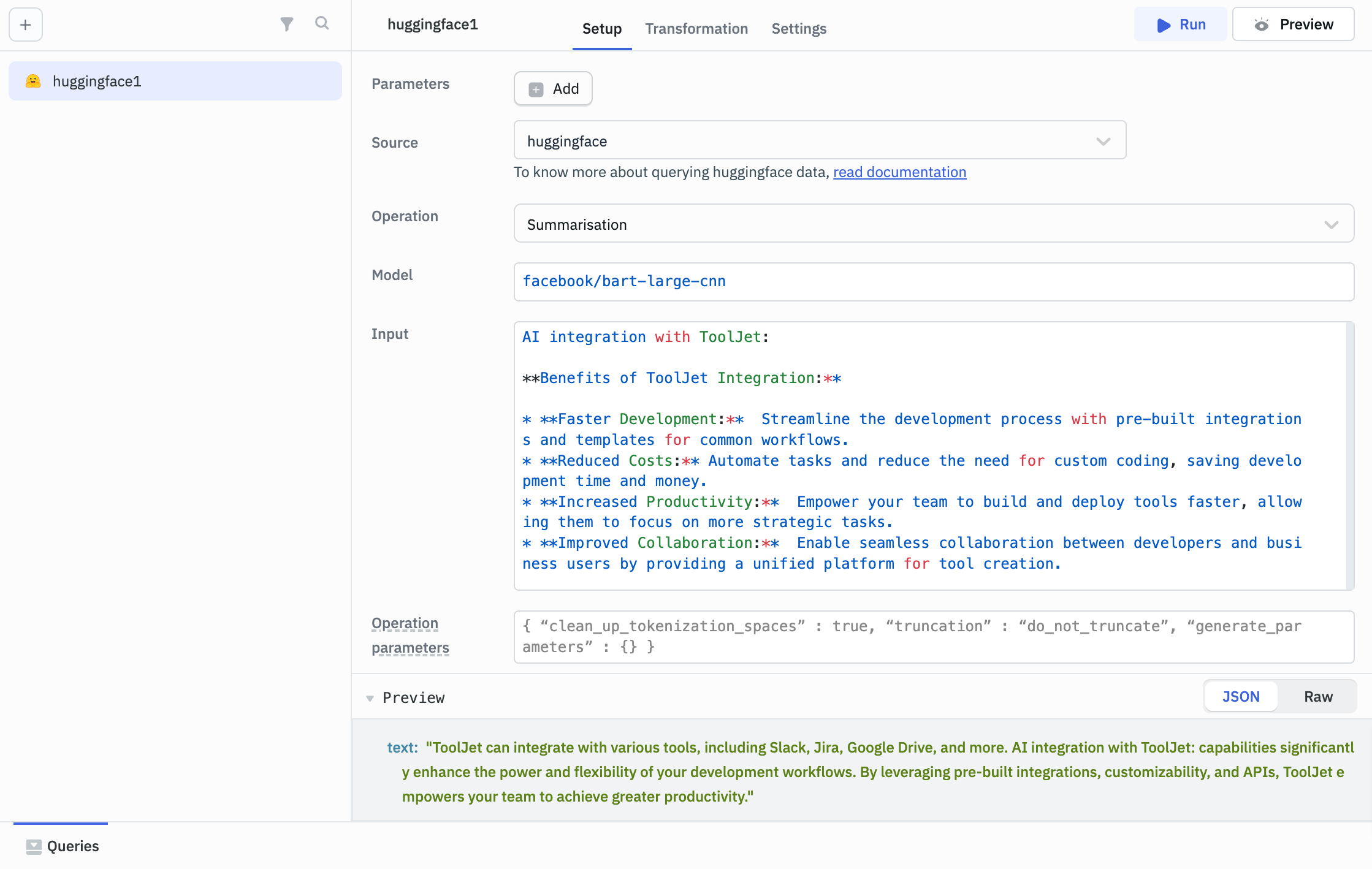The width and height of the screenshot is (1372, 869).
Task: Click the Model input field
Action: (x=933, y=281)
